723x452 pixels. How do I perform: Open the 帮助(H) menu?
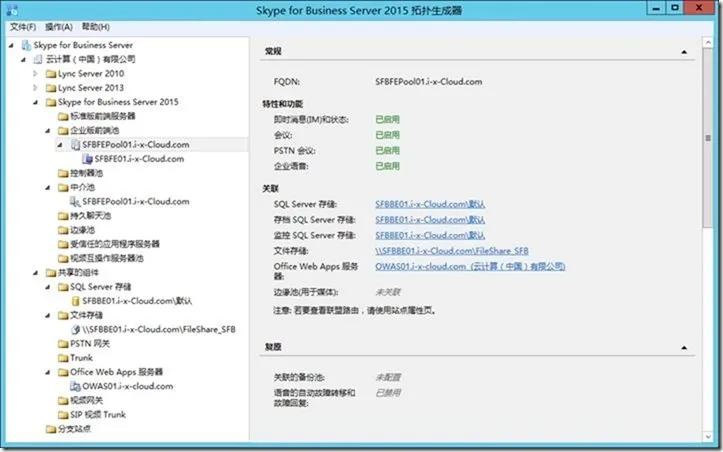point(95,27)
